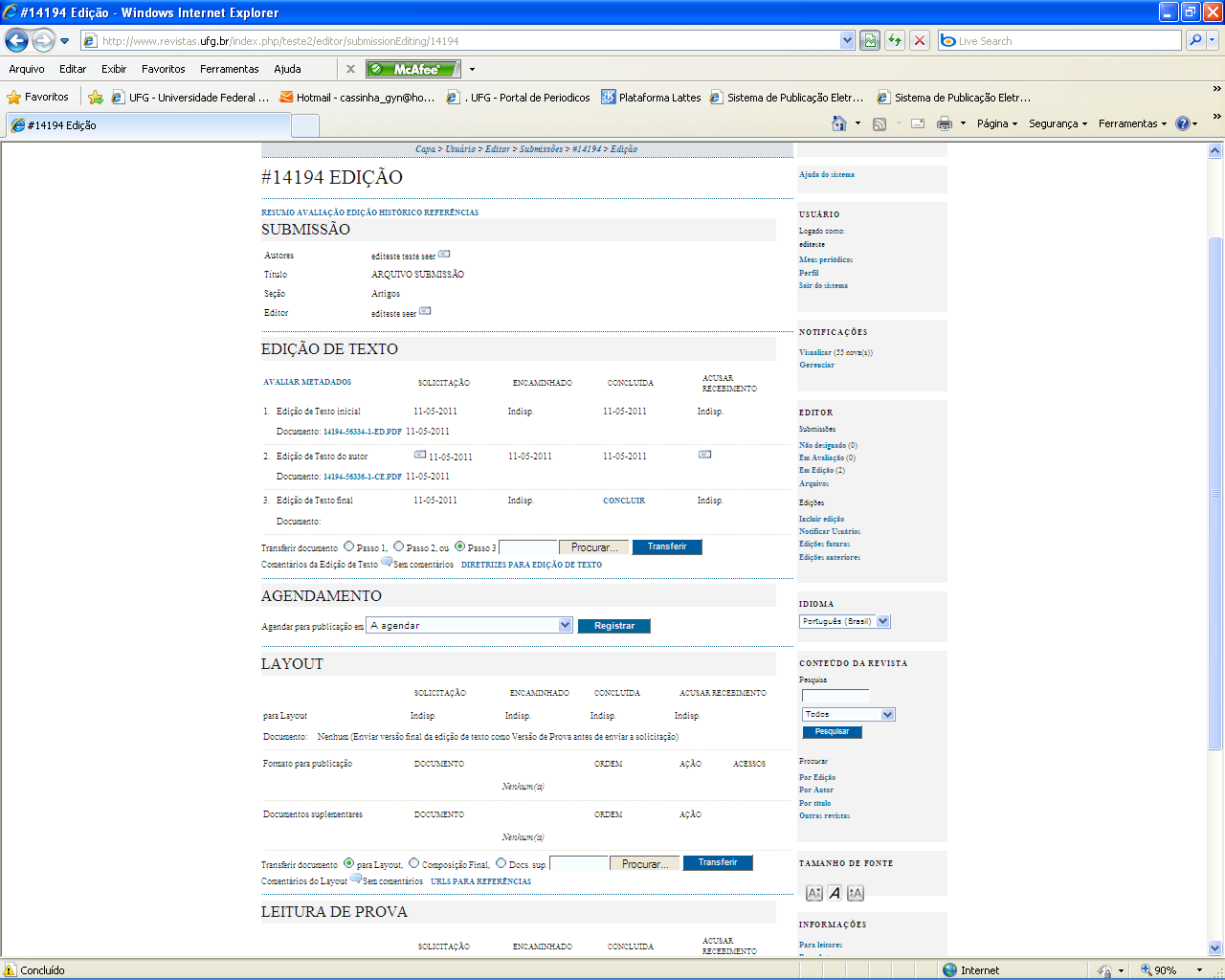Open the zoom level 90% dropdown
1225x980 pixels.
click(x=1199, y=970)
